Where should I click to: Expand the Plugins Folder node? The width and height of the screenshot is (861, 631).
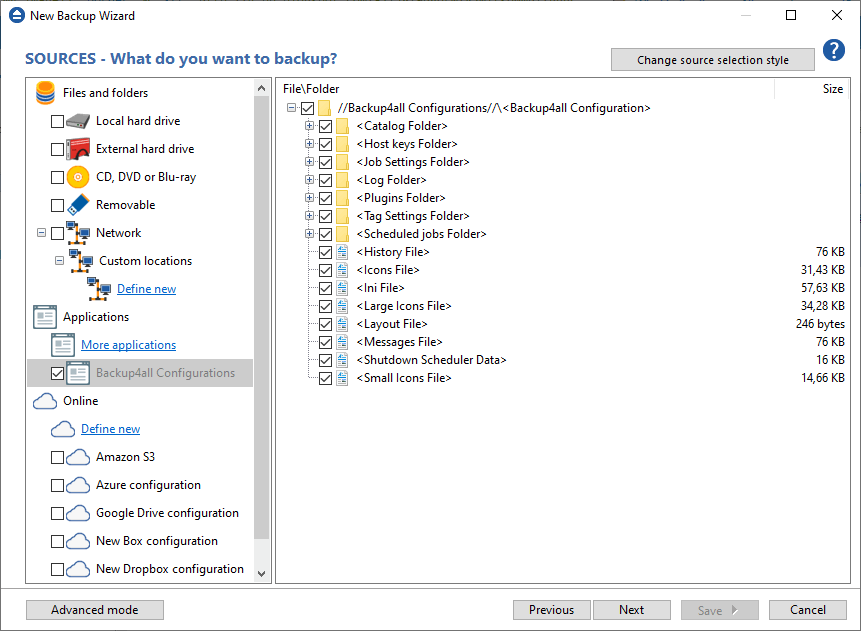click(310, 198)
